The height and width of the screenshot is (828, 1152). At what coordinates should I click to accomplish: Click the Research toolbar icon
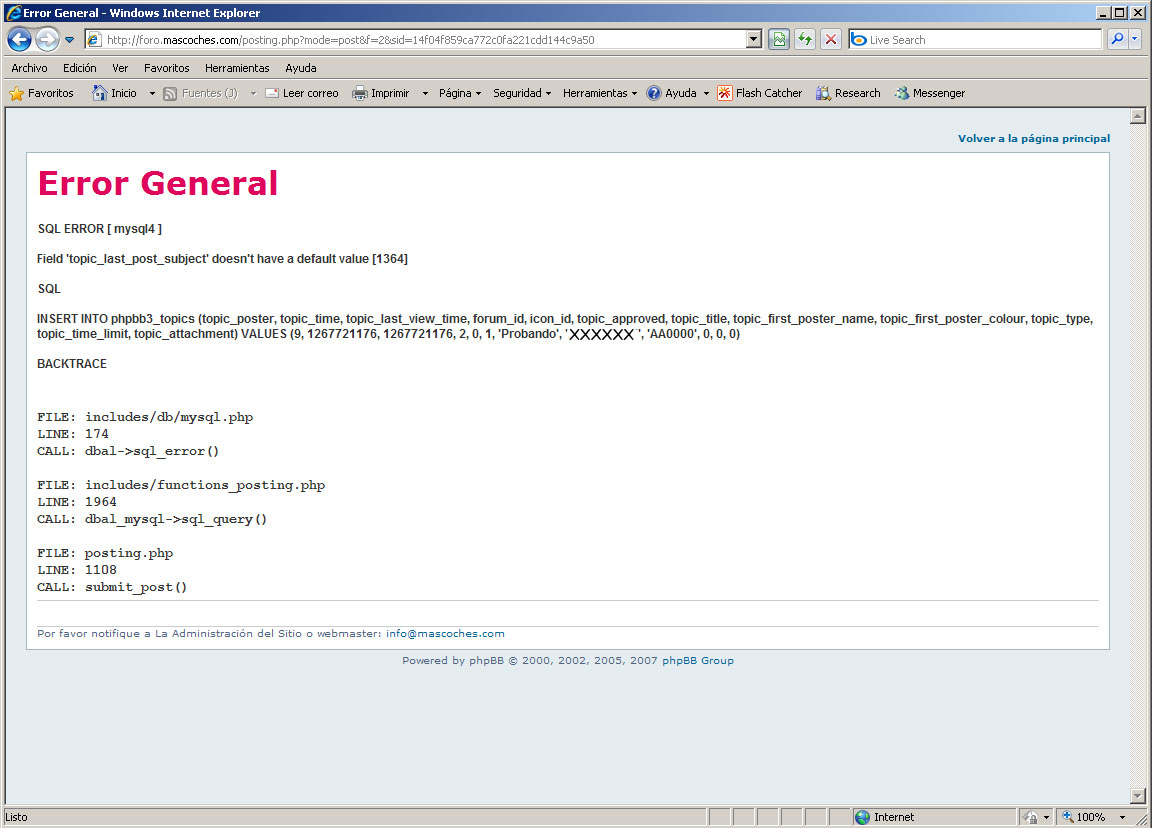[x=824, y=93]
